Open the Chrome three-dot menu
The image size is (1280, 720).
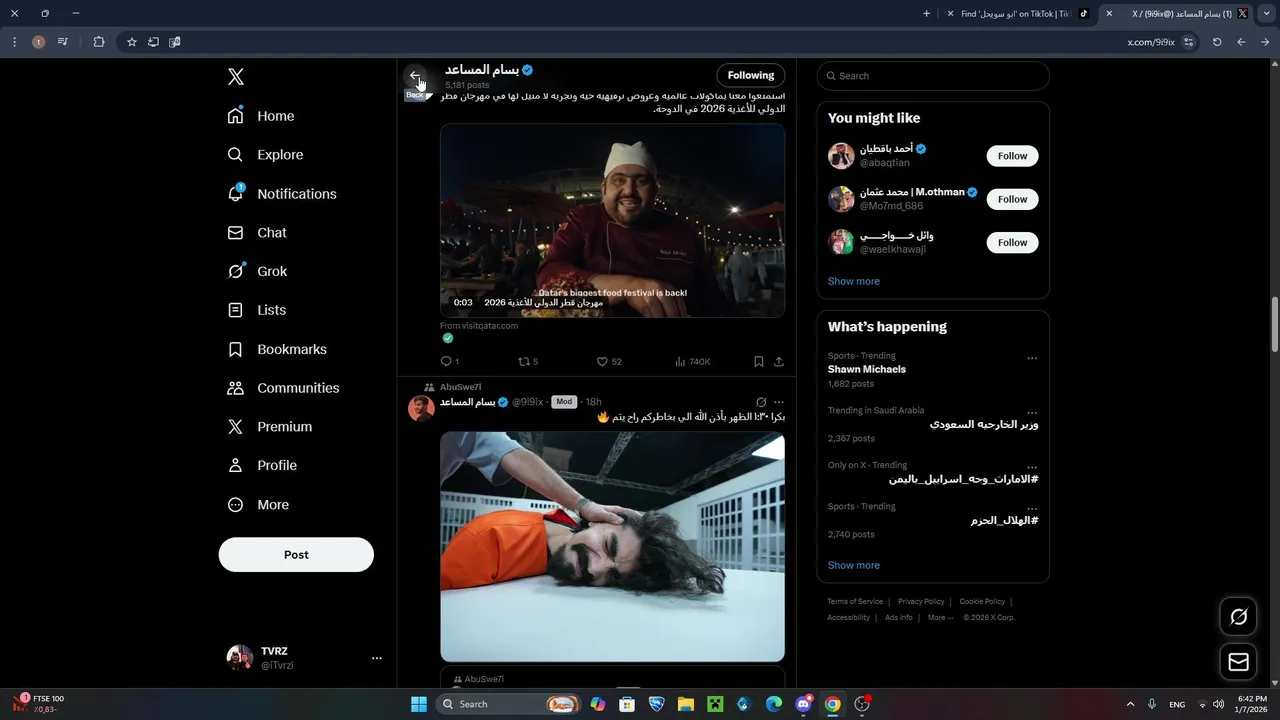(x=15, y=42)
